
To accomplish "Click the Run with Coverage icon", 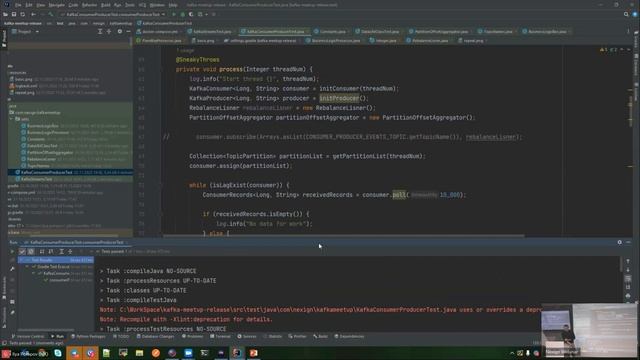I will tap(191, 14).
